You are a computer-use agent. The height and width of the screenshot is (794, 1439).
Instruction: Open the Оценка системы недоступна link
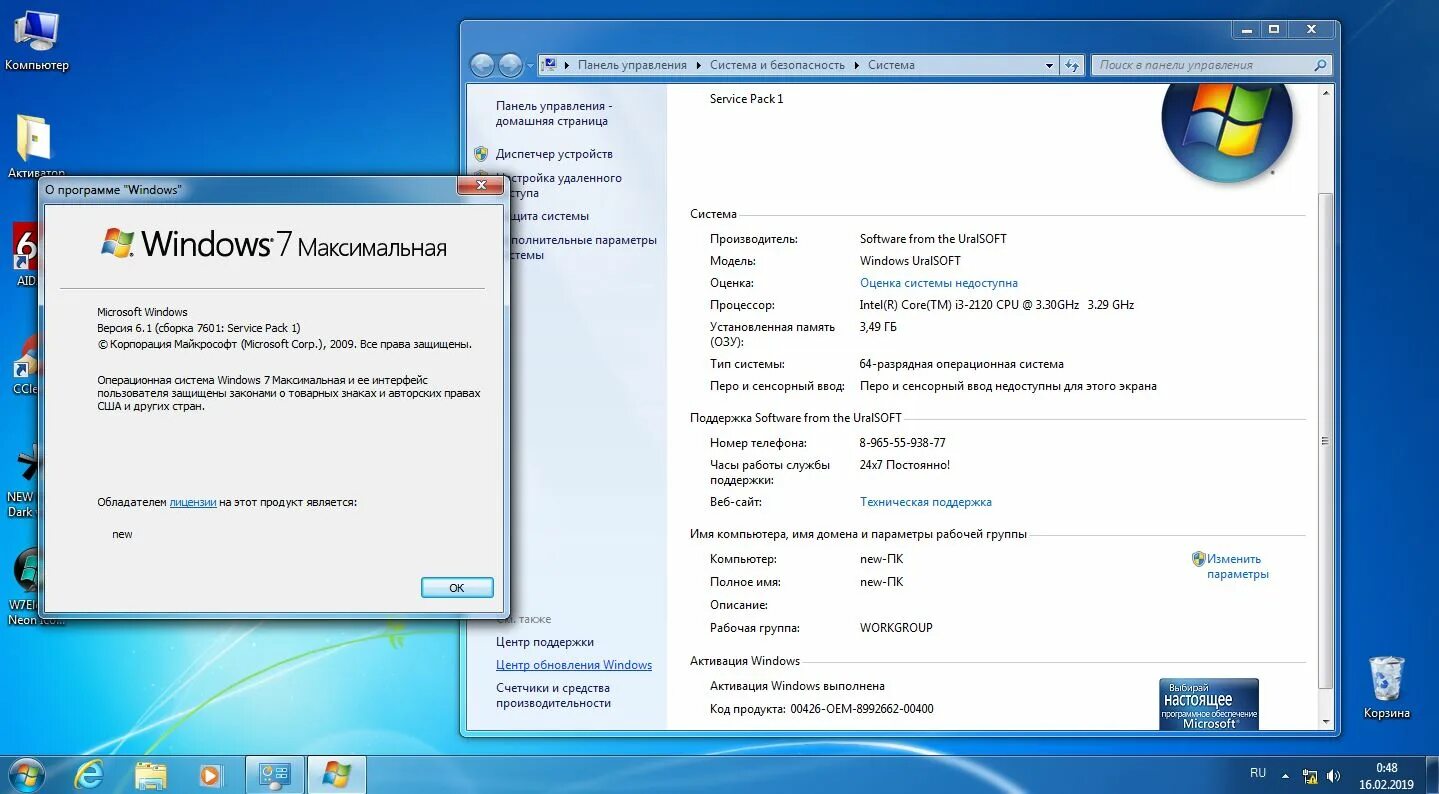pyautogui.click(x=939, y=283)
